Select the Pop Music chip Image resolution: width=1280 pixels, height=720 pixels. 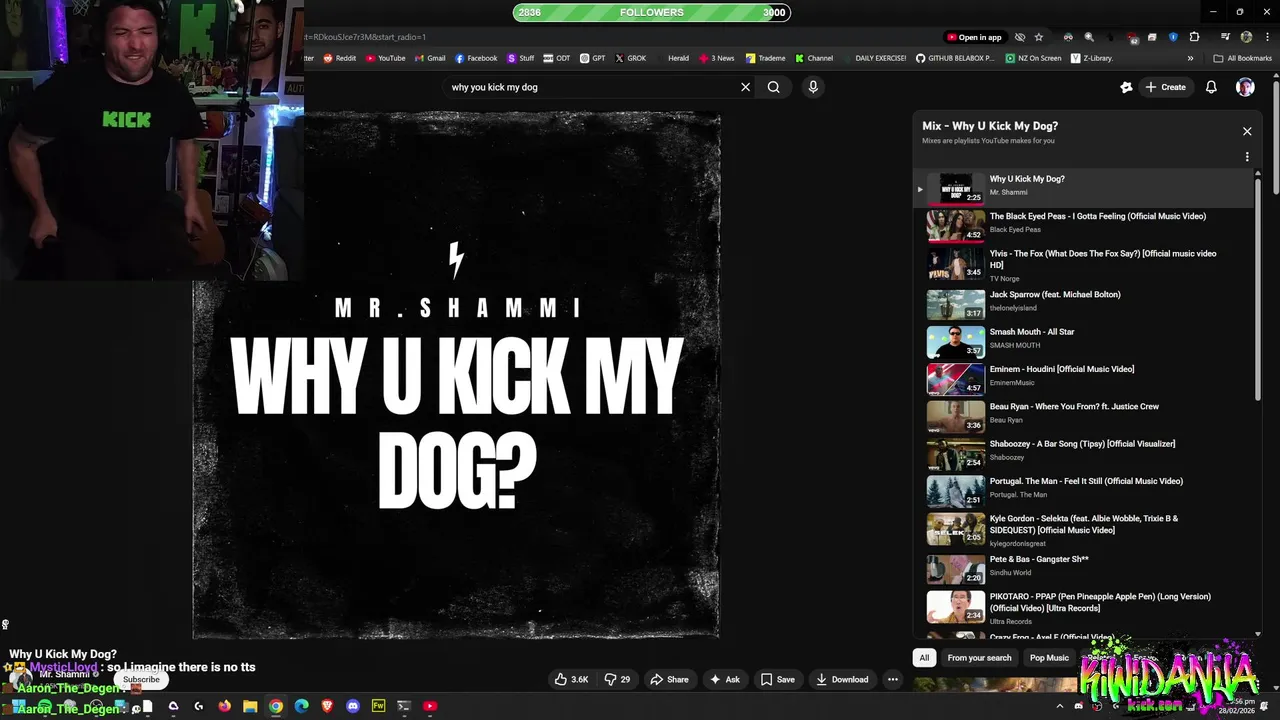click(1049, 657)
